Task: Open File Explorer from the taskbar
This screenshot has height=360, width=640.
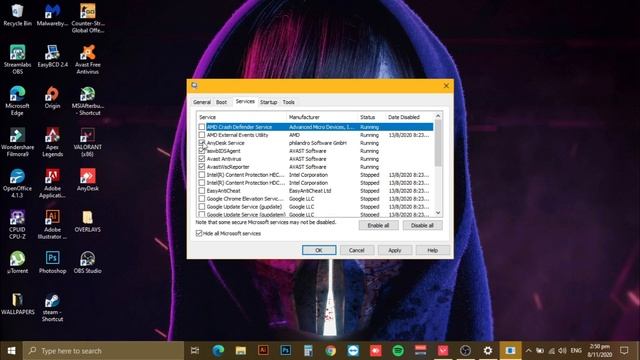Action: coord(241,350)
